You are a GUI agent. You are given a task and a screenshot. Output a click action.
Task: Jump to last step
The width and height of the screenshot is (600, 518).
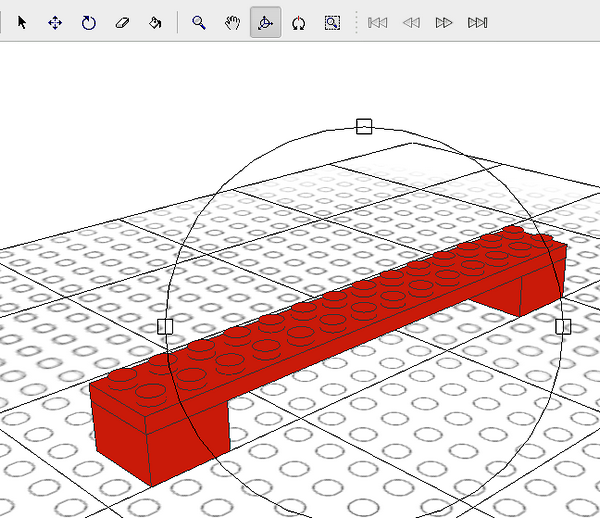tap(478, 23)
